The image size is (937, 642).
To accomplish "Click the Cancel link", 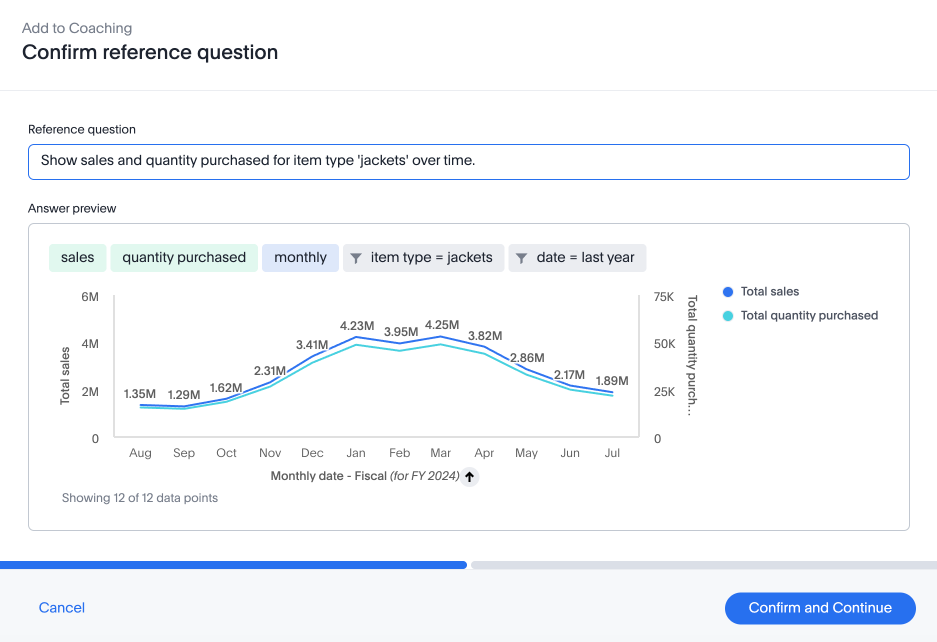I will tap(61, 607).
